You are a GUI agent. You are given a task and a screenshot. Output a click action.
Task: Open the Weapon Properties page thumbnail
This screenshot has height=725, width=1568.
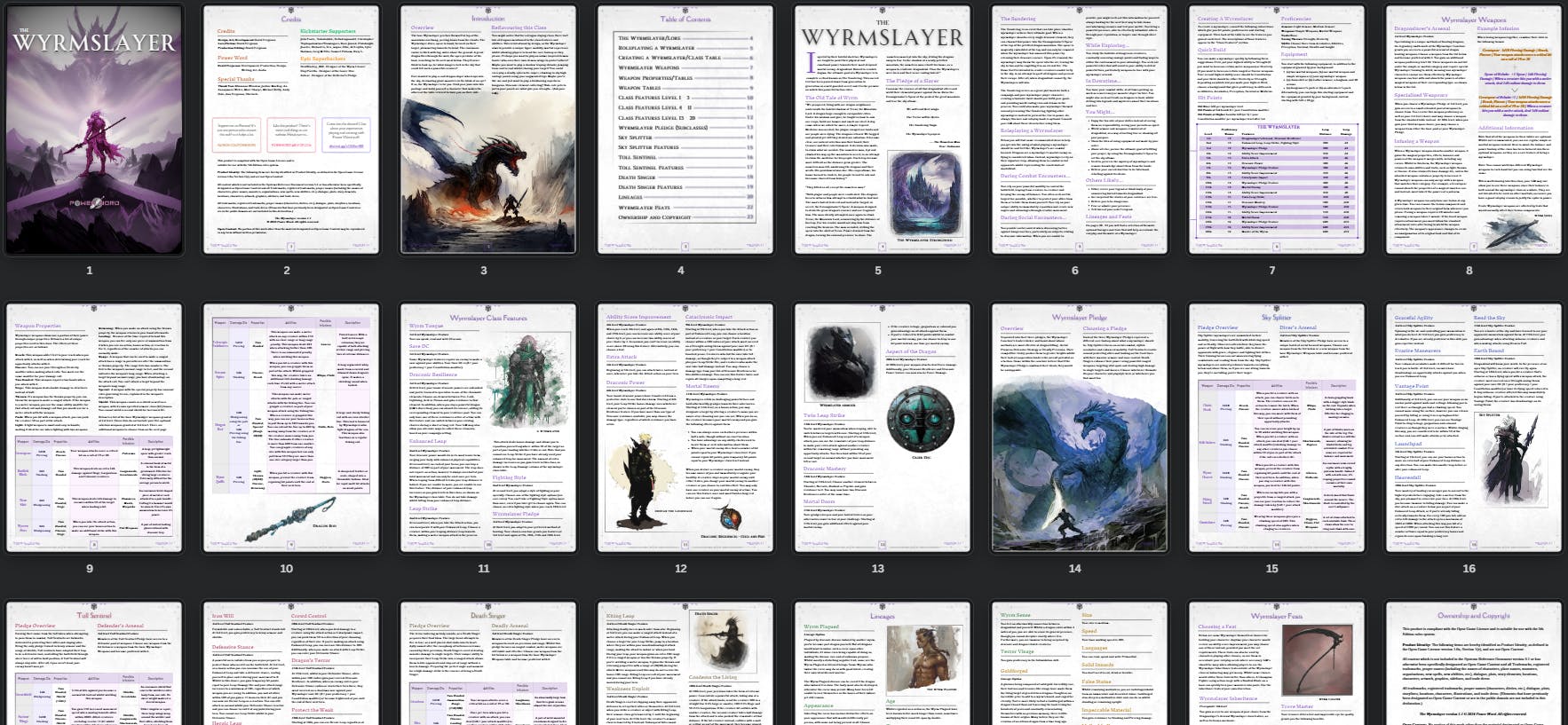[94, 428]
